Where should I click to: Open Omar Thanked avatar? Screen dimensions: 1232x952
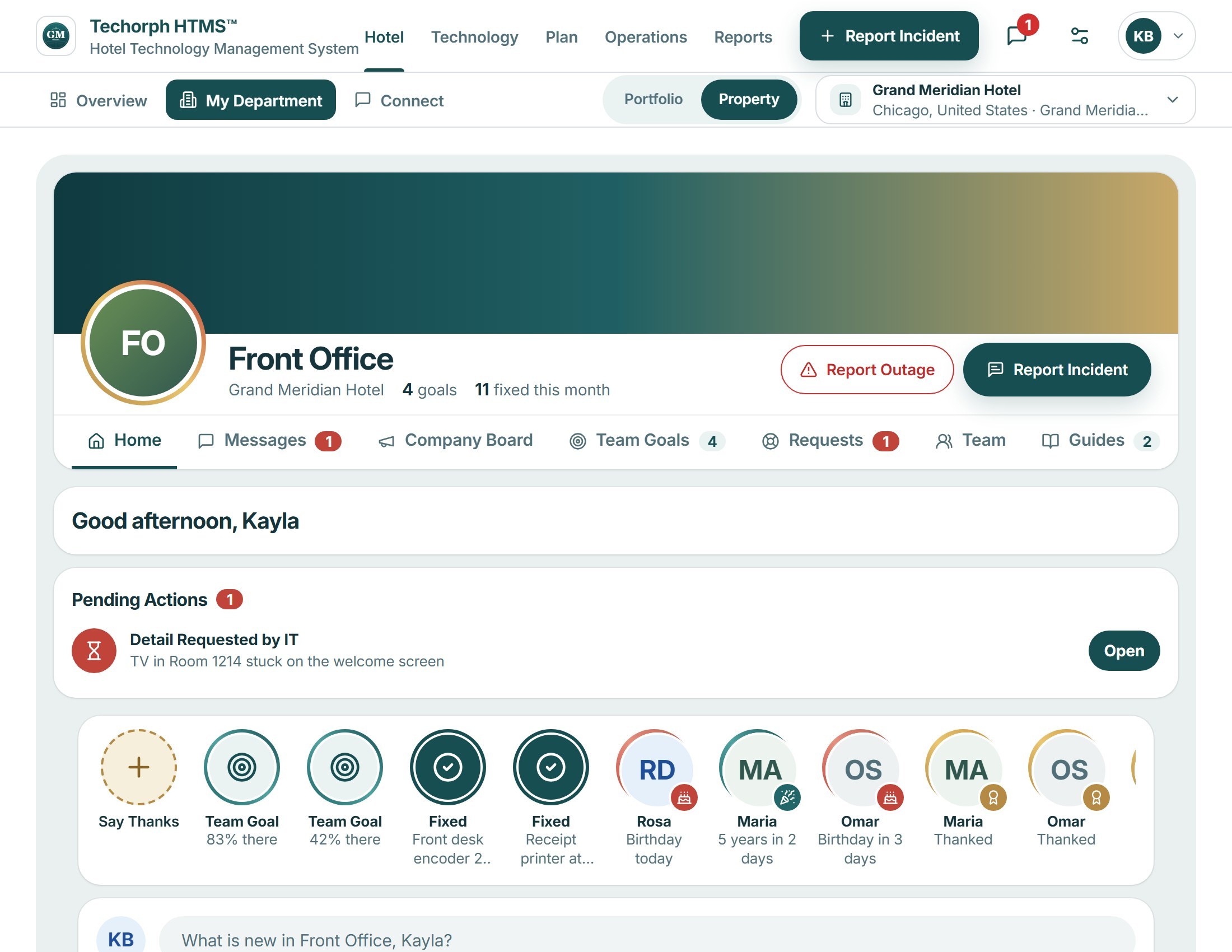(x=1067, y=767)
